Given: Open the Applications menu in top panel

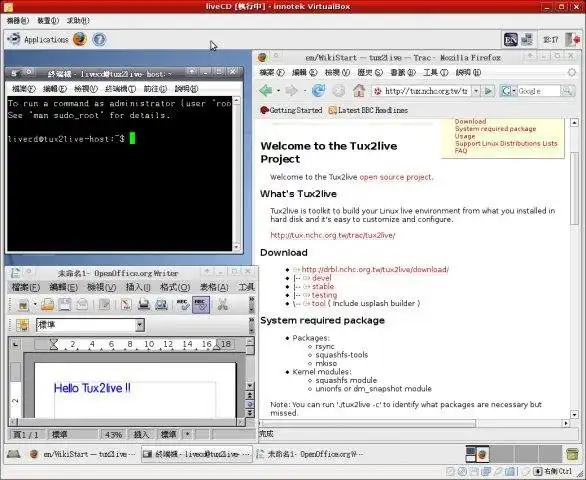Looking at the screenshot, I should tap(38, 39).
